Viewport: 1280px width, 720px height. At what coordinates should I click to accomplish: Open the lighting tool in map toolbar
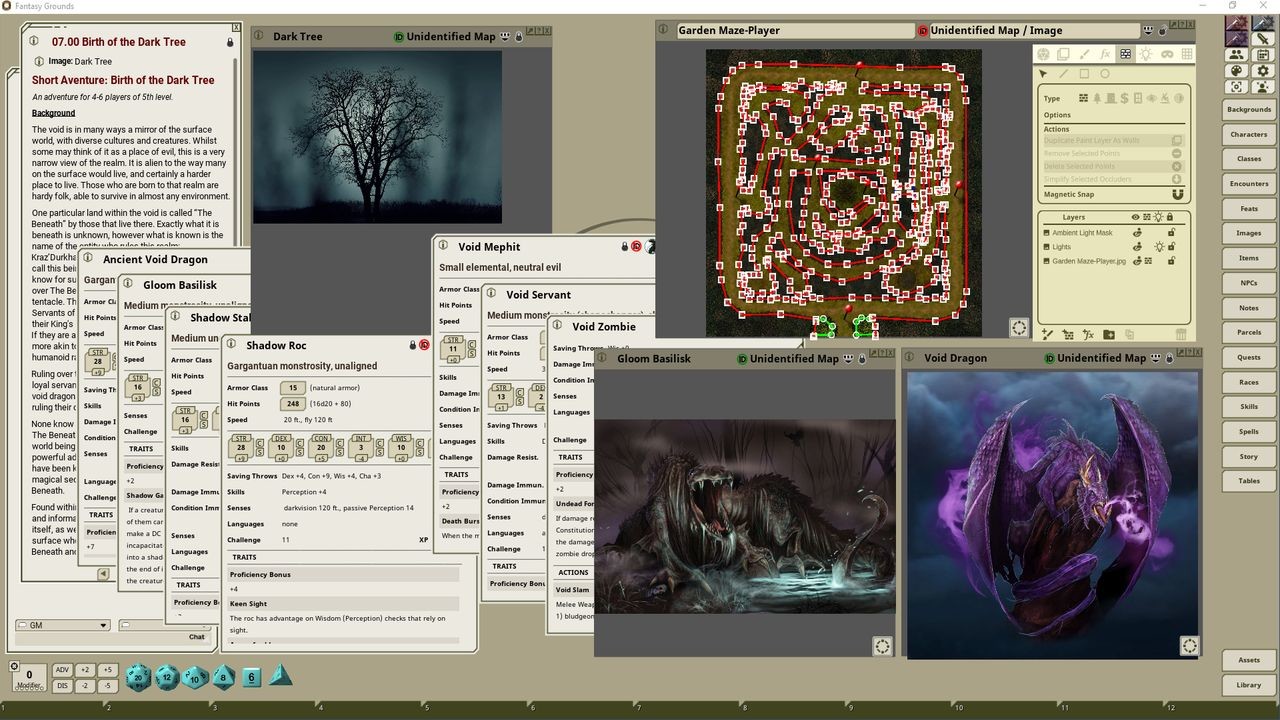[1146, 54]
